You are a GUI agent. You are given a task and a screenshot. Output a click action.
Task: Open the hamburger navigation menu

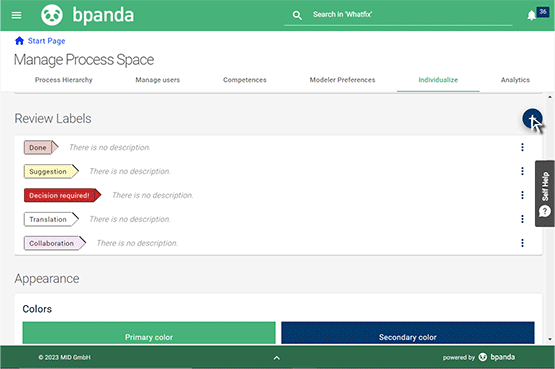tap(16, 15)
